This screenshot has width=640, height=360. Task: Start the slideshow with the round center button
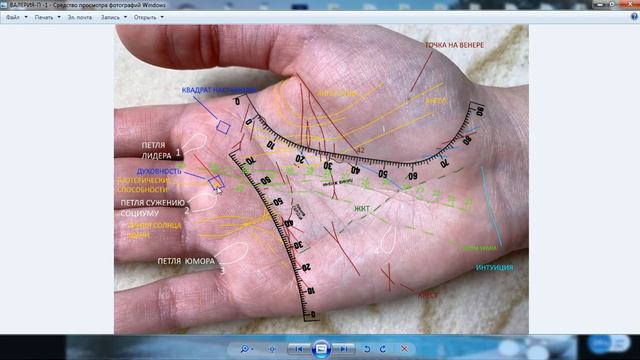321,349
